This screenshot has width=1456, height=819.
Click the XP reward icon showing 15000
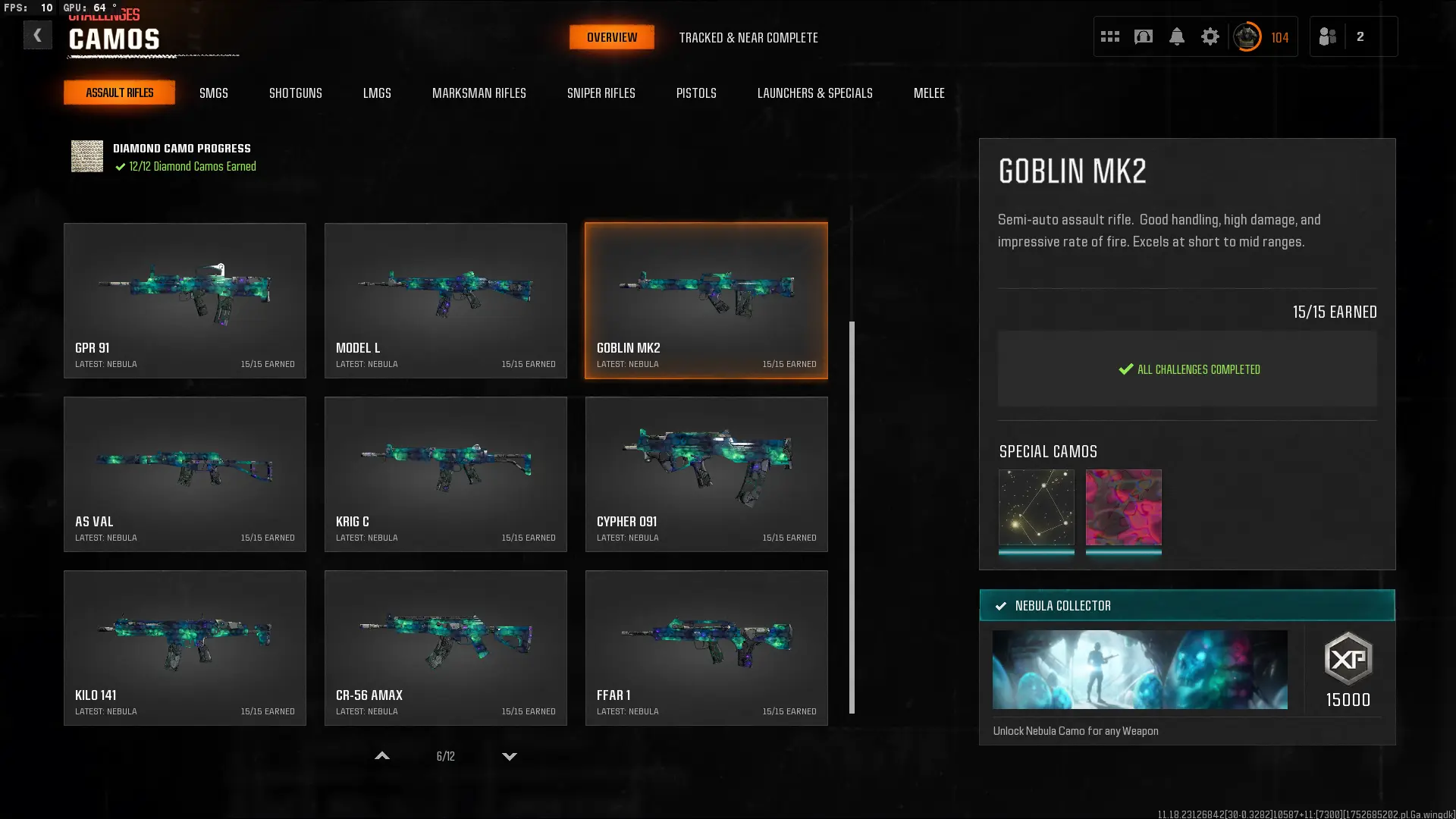(x=1348, y=658)
